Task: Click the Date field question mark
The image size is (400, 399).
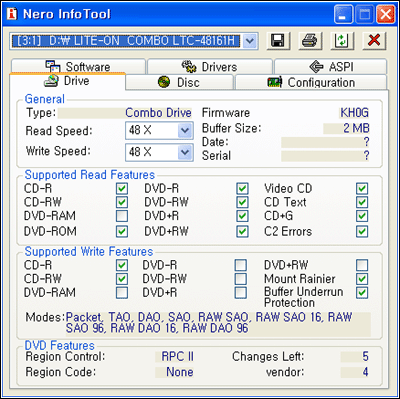Action: [366, 142]
